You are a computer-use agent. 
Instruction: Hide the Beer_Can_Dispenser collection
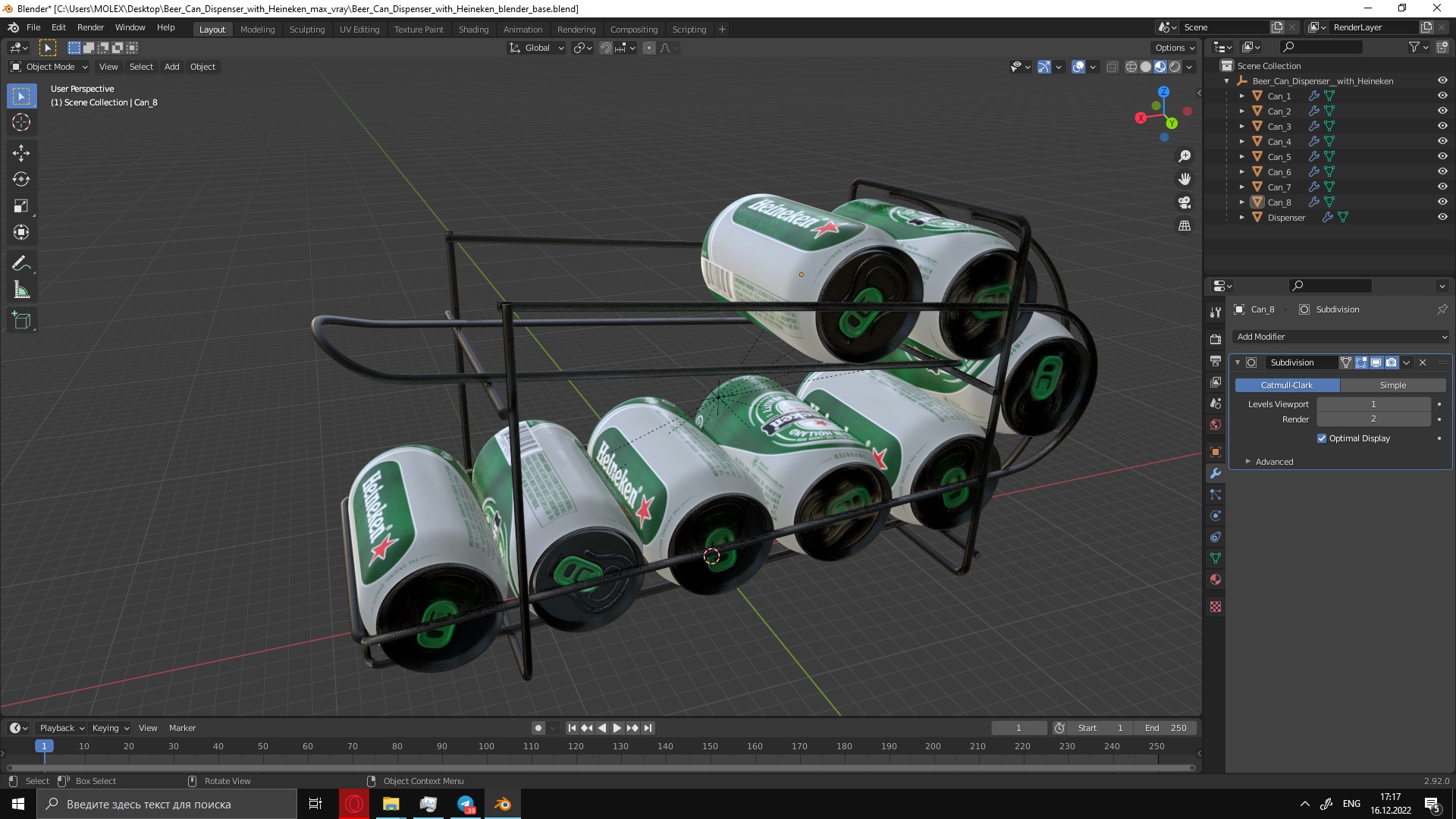click(x=1442, y=80)
